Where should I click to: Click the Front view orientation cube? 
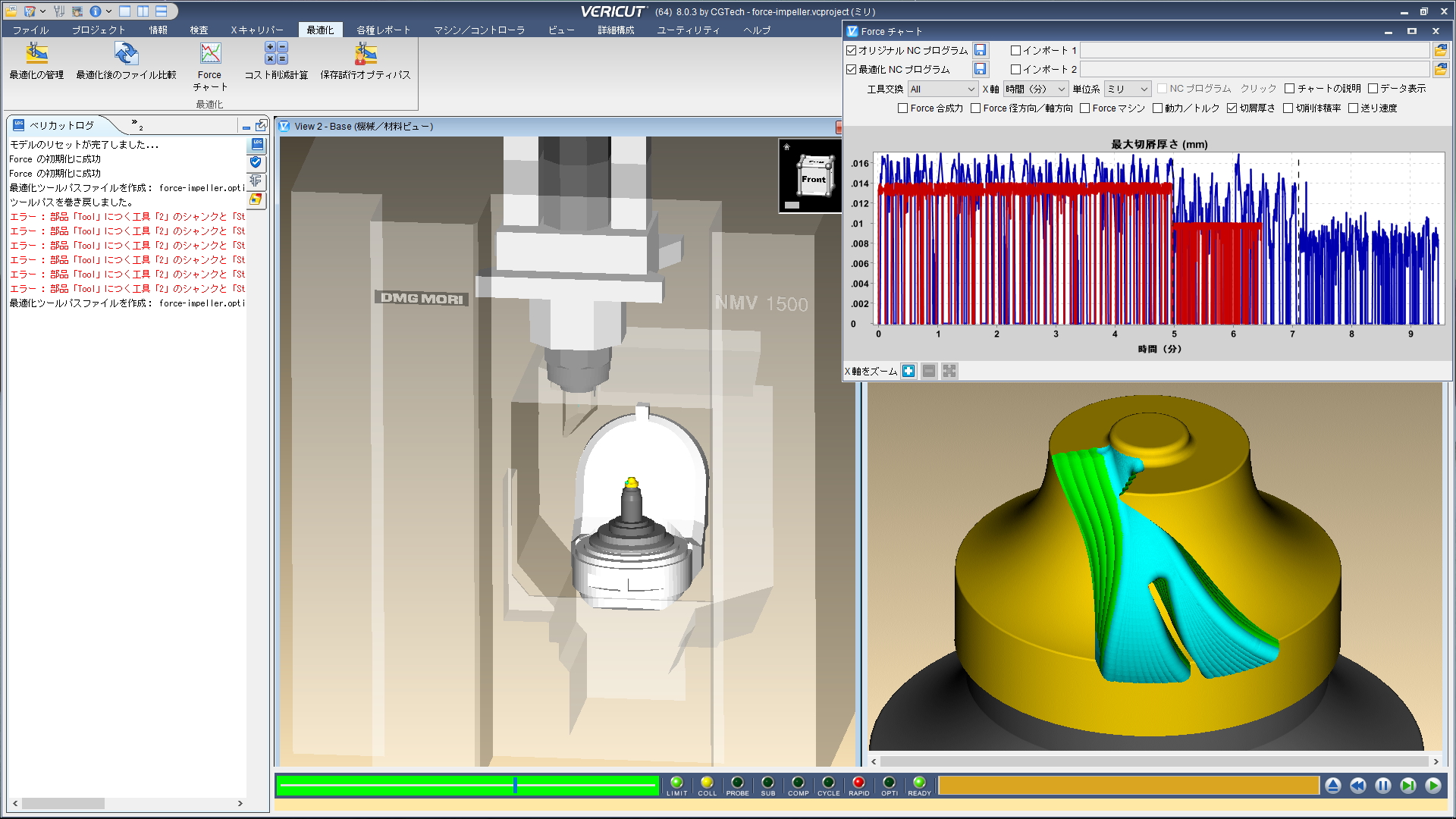point(814,177)
